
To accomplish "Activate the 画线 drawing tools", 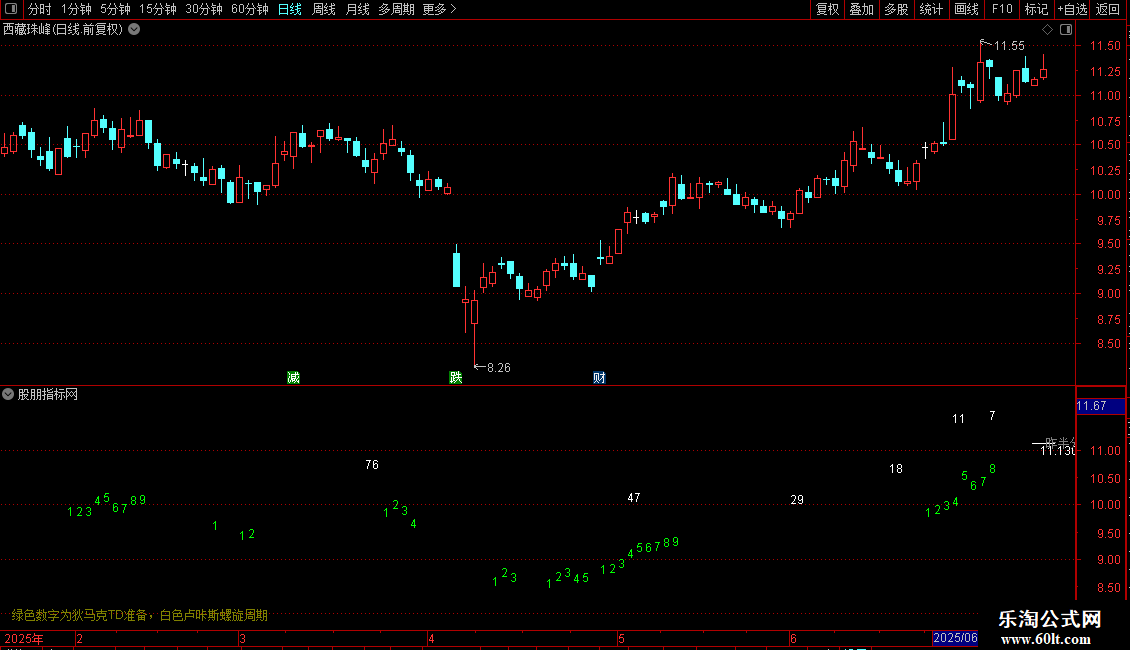I will pos(966,9).
